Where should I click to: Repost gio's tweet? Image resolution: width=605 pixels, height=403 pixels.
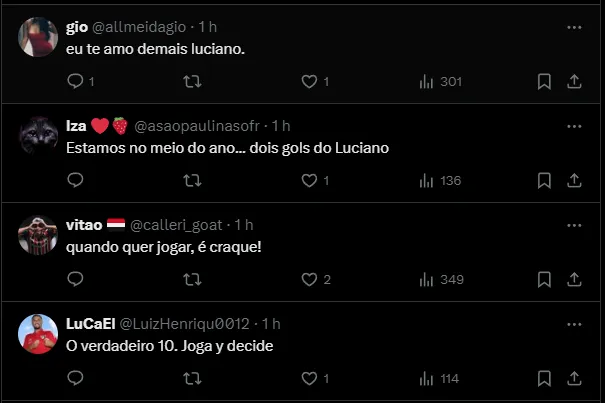(x=192, y=82)
